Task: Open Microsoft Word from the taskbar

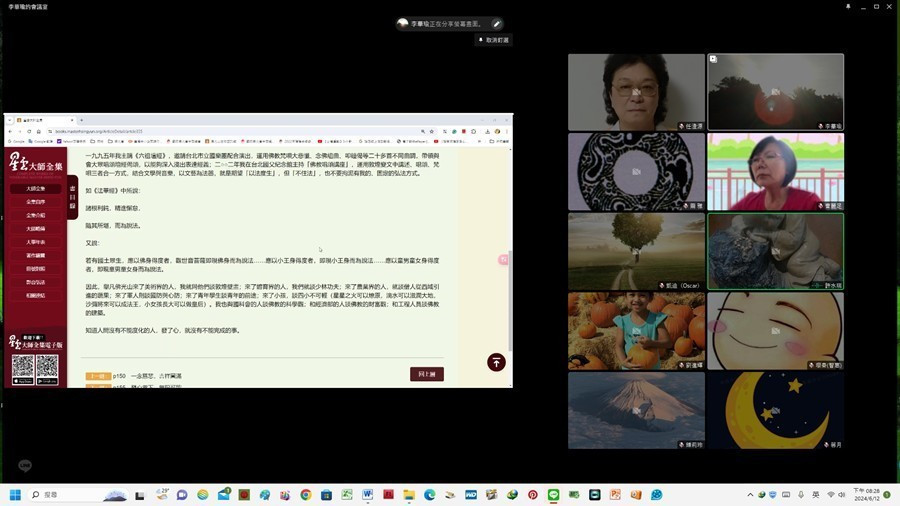Action: click(367, 495)
